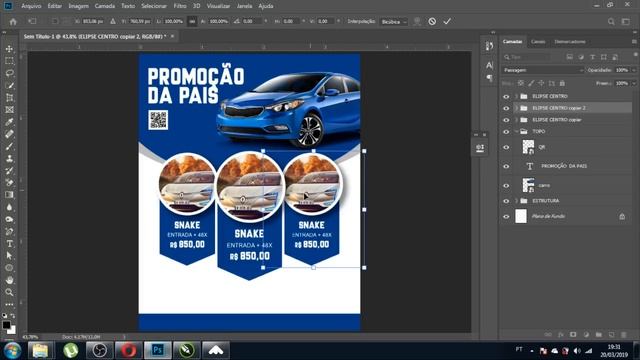
Task: Expand the ESTRUTURA group
Action: point(516,201)
